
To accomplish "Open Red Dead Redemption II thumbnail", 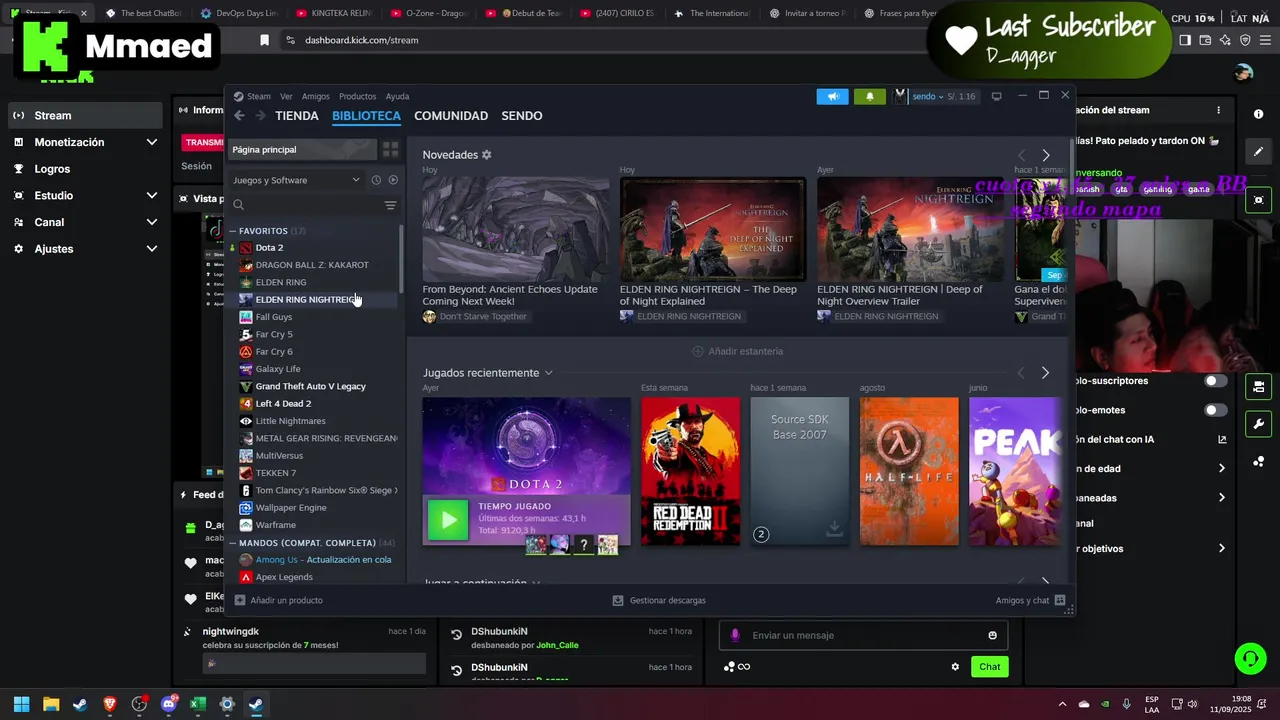I will point(691,471).
